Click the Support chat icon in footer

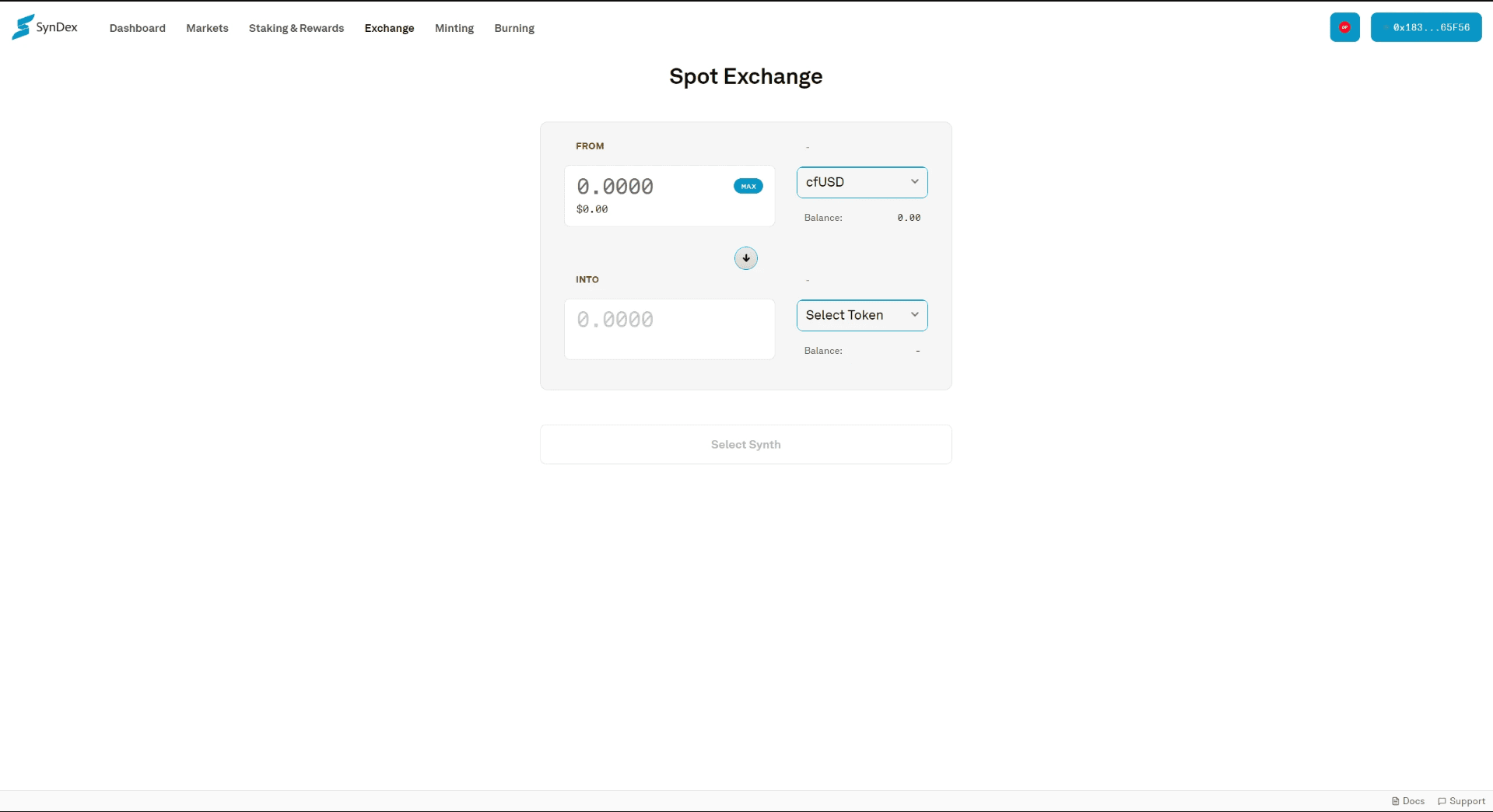1441,800
